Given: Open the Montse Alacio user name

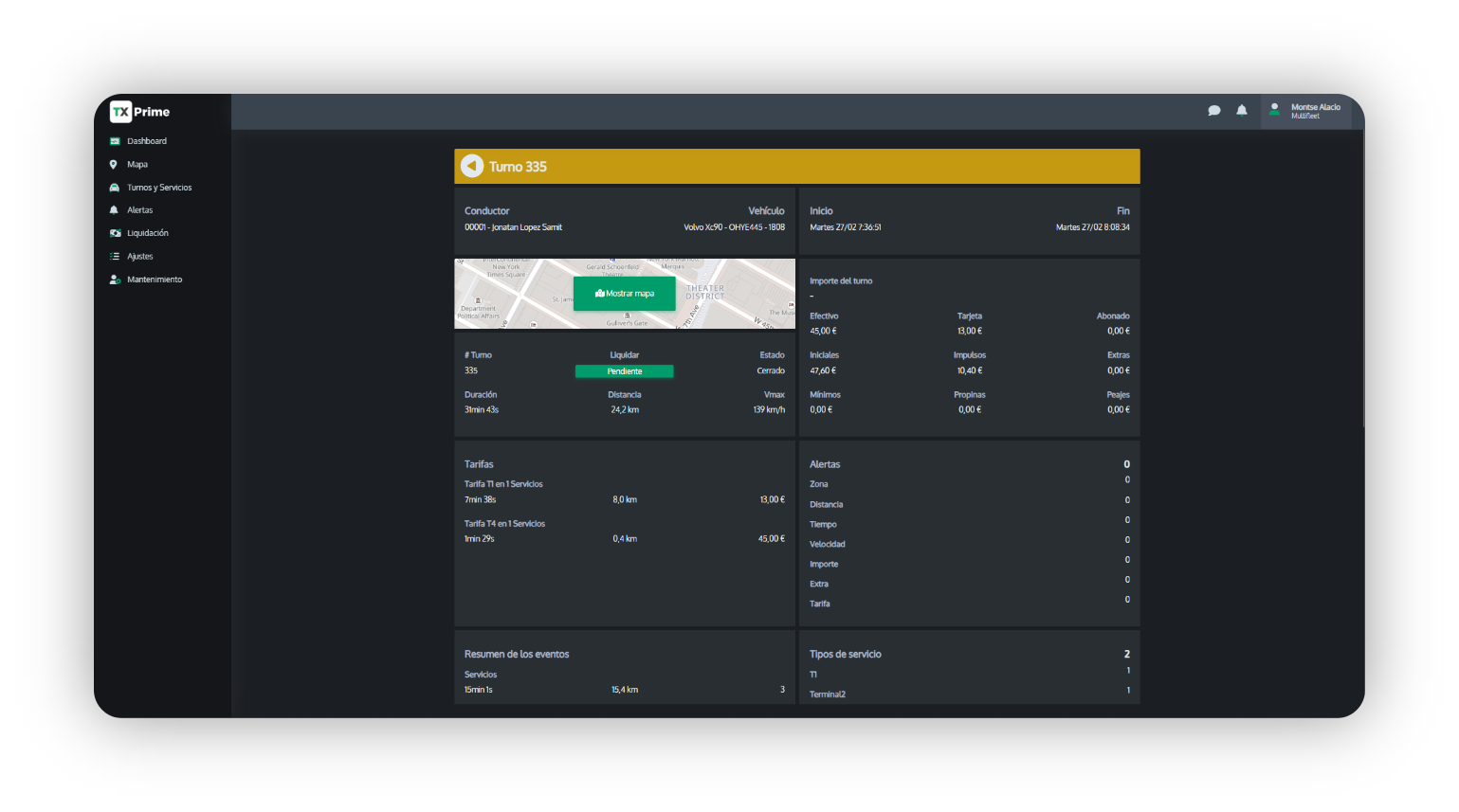Looking at the screenshot, I should pyautogui.click(x=1316, y=107).
